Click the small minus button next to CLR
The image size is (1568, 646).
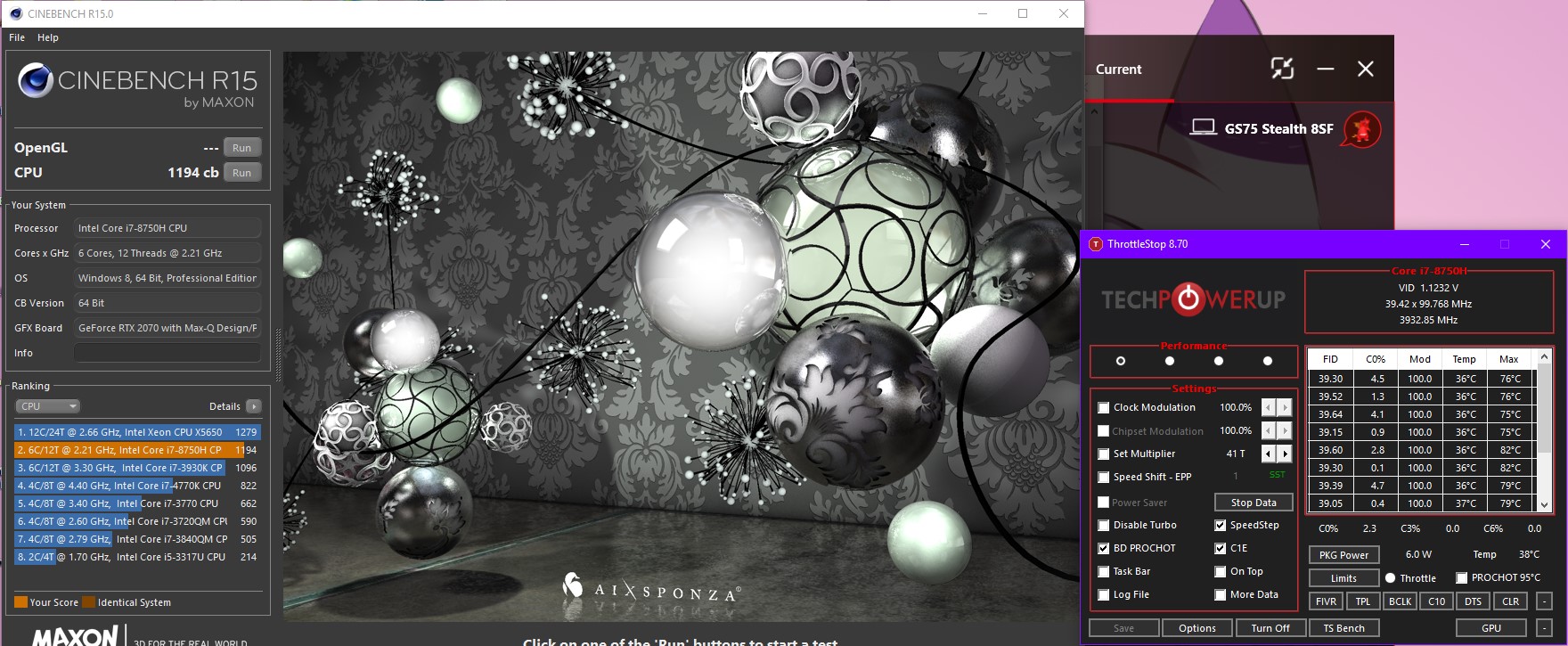(1544, 601)
